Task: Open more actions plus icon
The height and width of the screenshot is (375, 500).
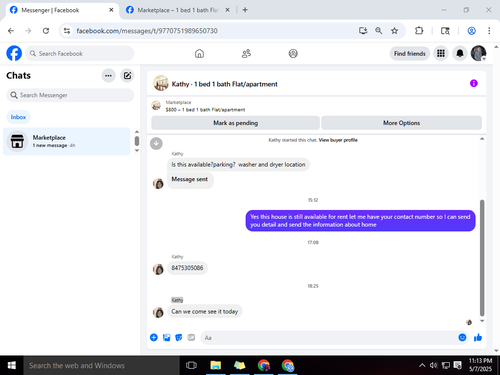Action: [154, 338]
